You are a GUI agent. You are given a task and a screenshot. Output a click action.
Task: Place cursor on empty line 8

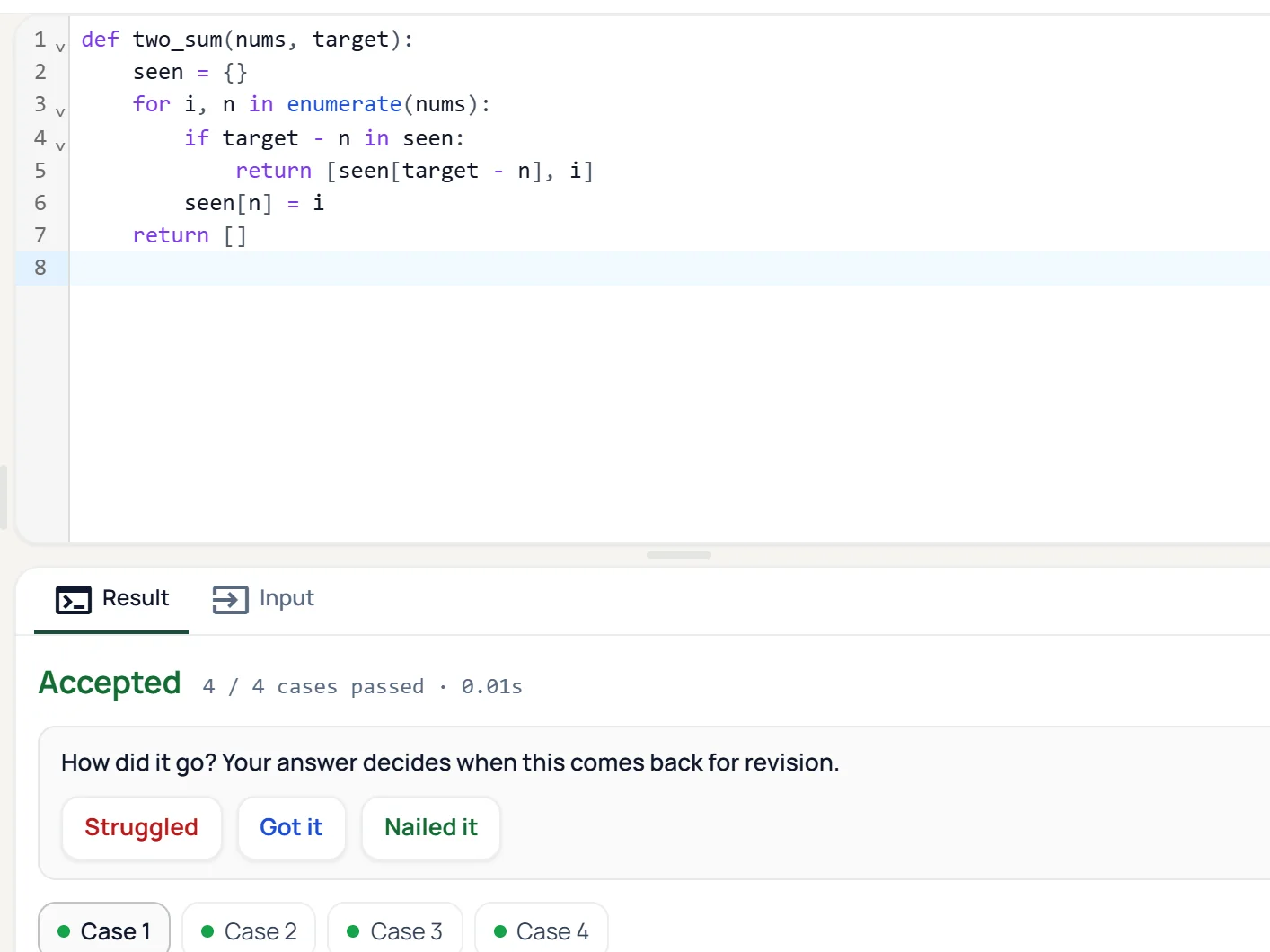point(669,268)
